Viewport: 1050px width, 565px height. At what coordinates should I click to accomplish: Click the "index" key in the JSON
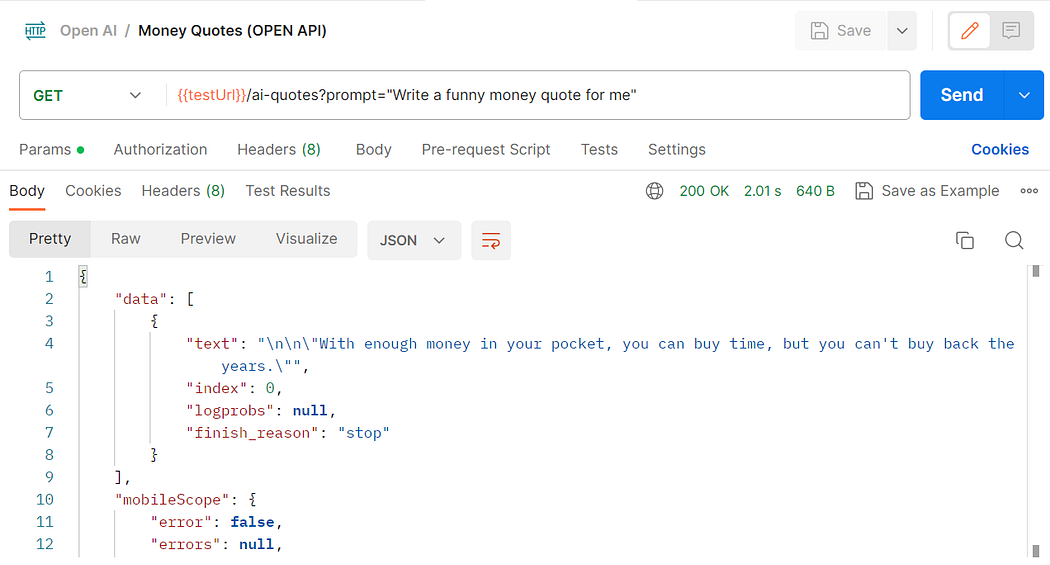[216, 388]
